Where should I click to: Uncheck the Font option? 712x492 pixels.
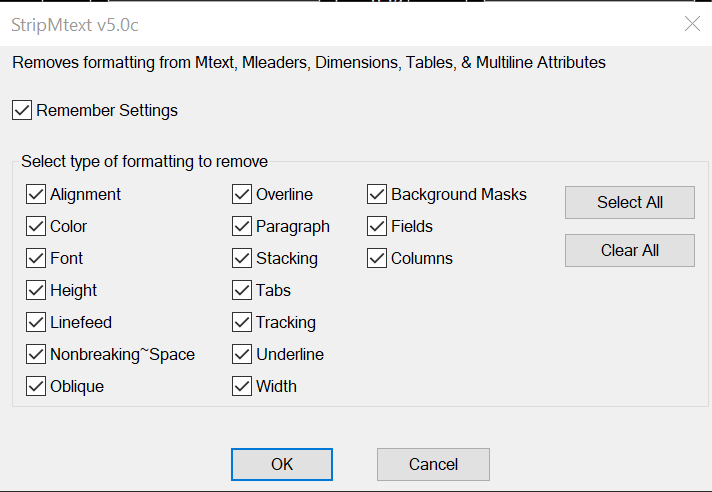click(36, 258)
